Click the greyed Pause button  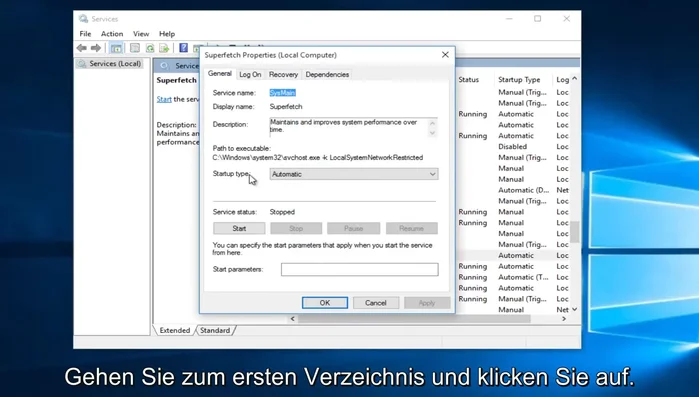(x=354, y=229)
